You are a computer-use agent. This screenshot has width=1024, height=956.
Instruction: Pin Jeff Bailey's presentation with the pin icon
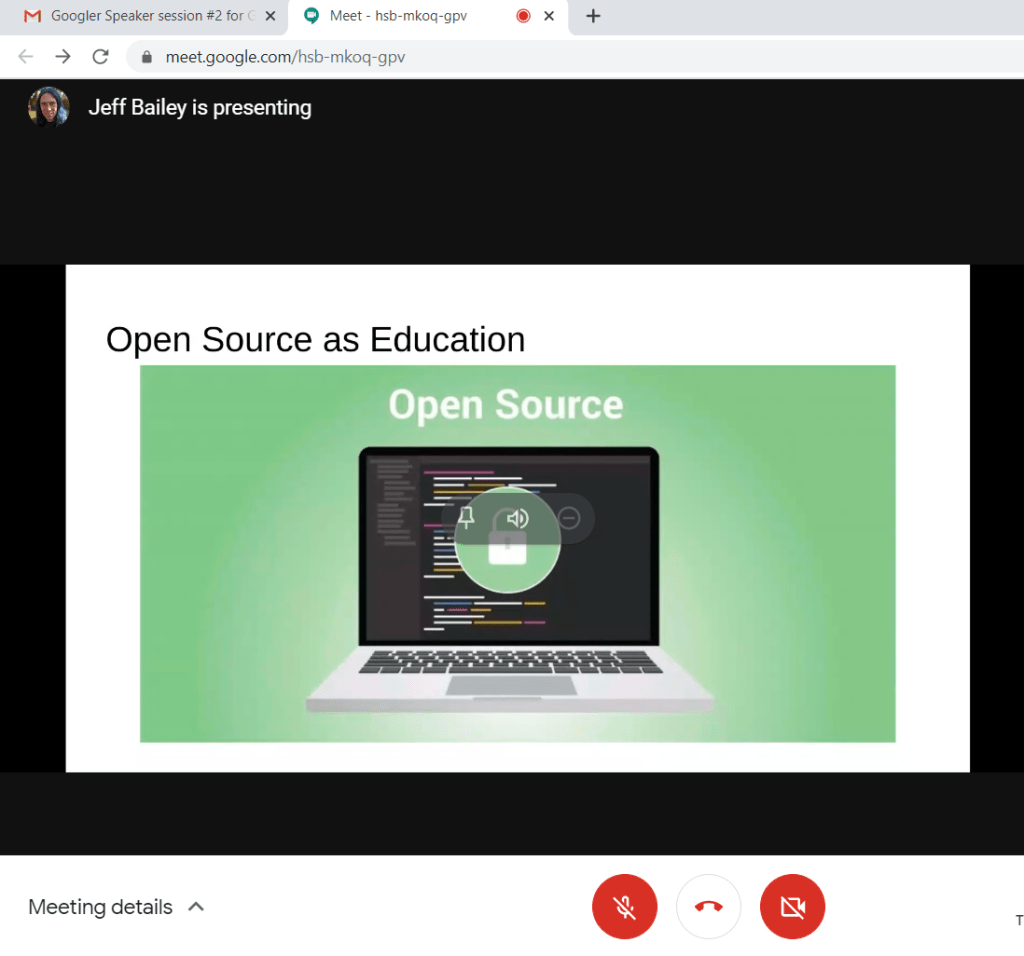(466, 518)
